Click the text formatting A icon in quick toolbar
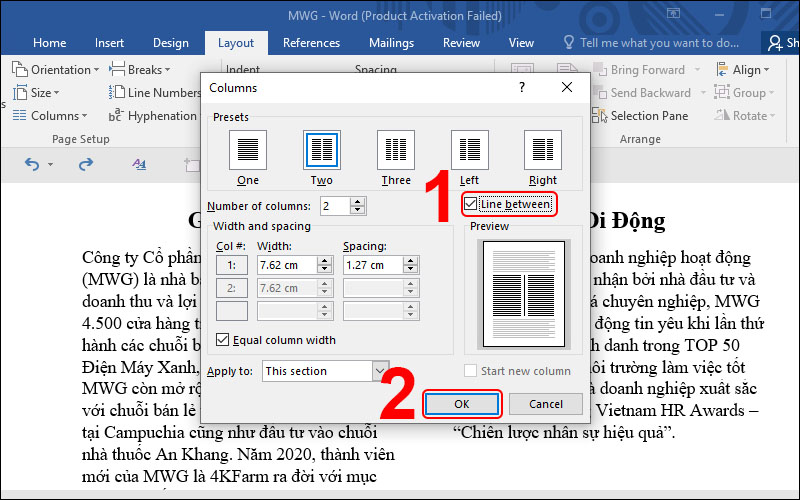This screenshot has width=800, height=500. [139, 164]
